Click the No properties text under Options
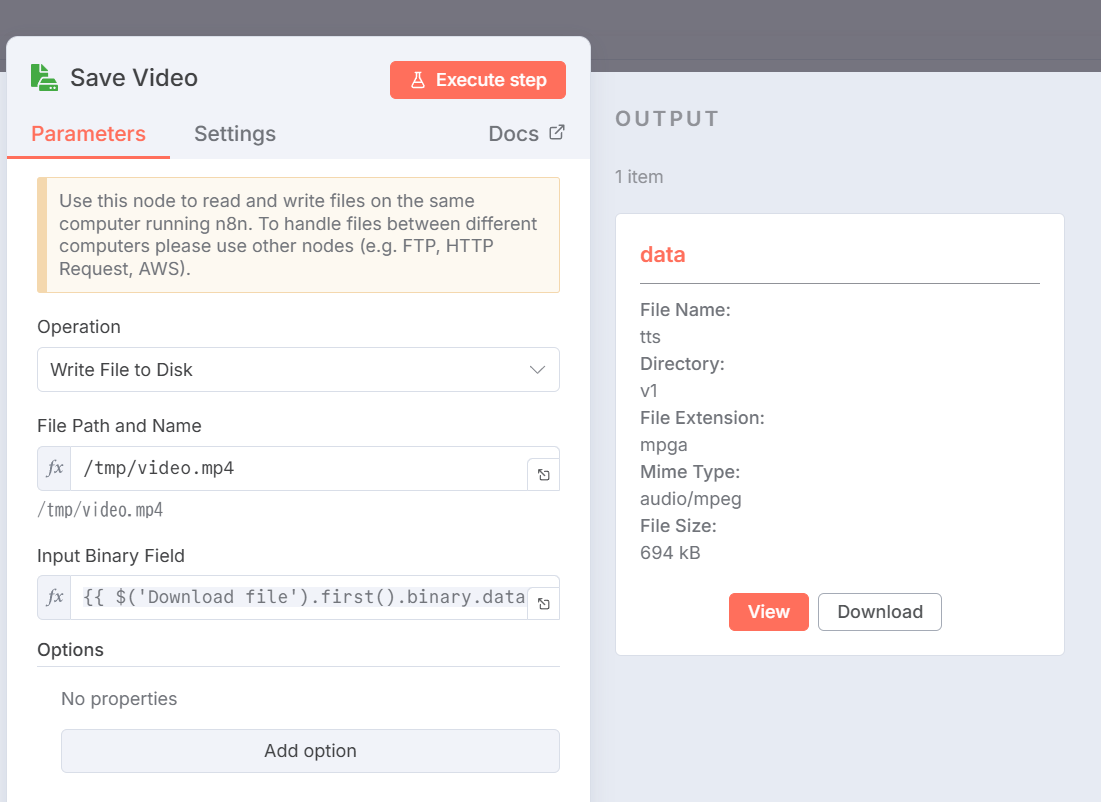 [119, 699]
